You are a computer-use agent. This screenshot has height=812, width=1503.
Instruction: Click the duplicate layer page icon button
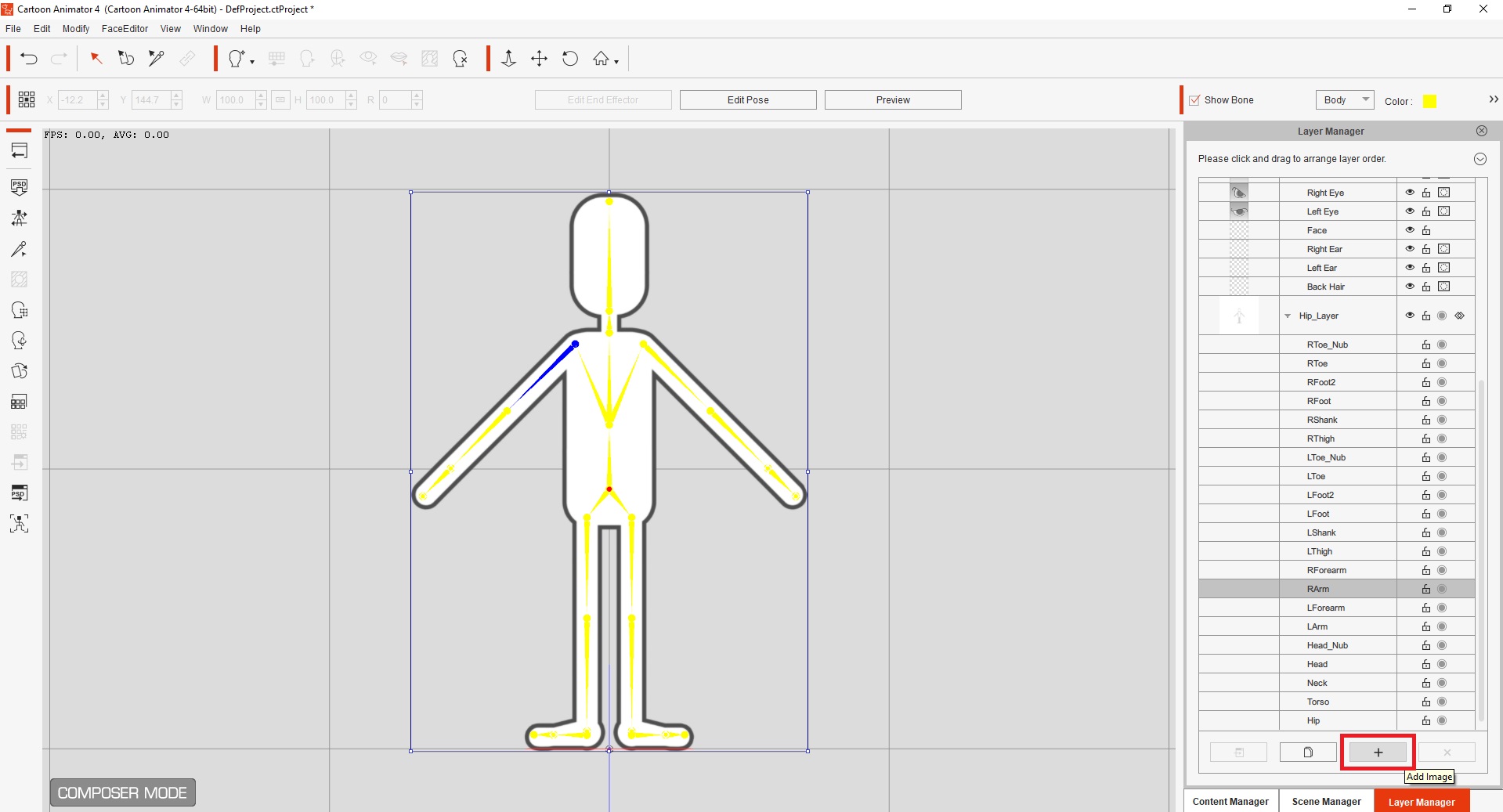pyautogui.click(x=1308, y=752)
